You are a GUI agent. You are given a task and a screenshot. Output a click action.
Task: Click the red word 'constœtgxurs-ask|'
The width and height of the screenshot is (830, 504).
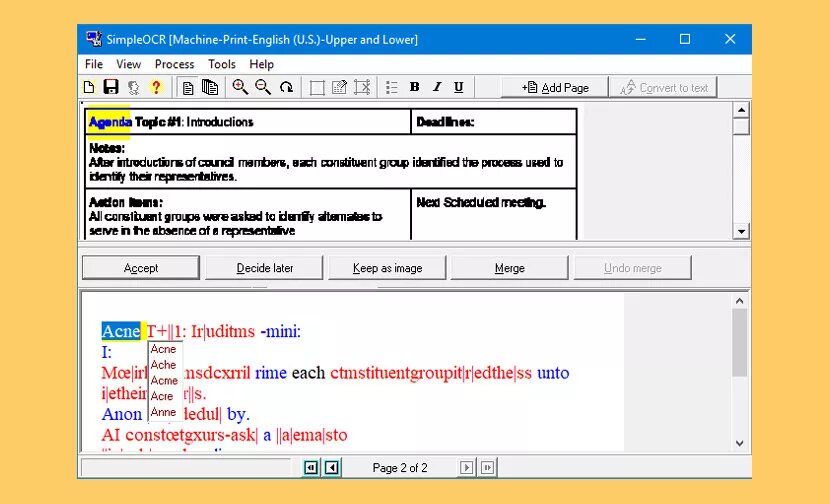(192, 435)
